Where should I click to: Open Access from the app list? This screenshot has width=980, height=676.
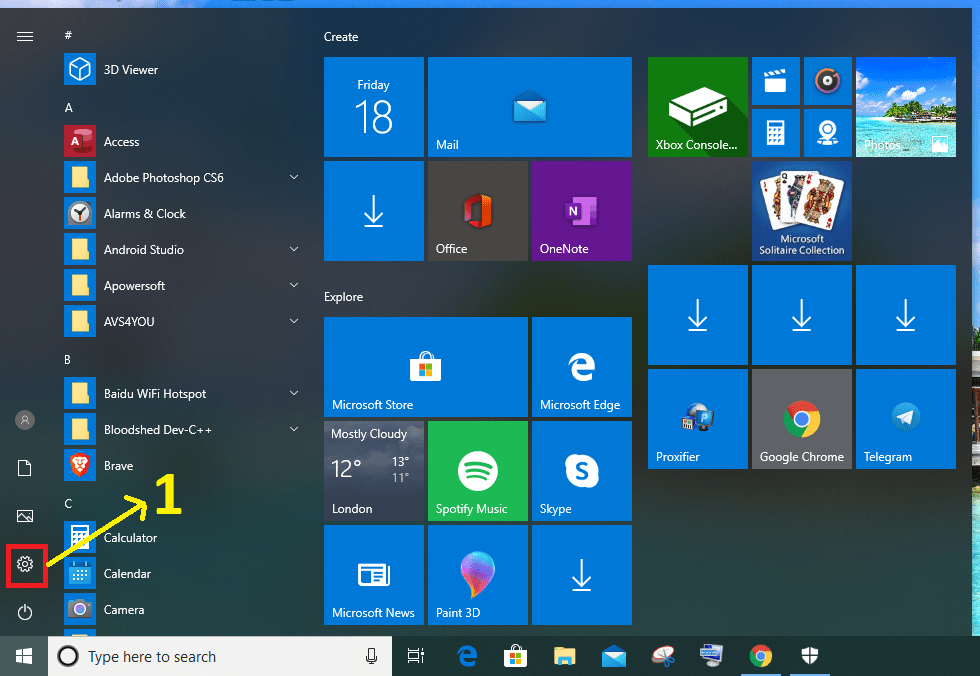181,142
